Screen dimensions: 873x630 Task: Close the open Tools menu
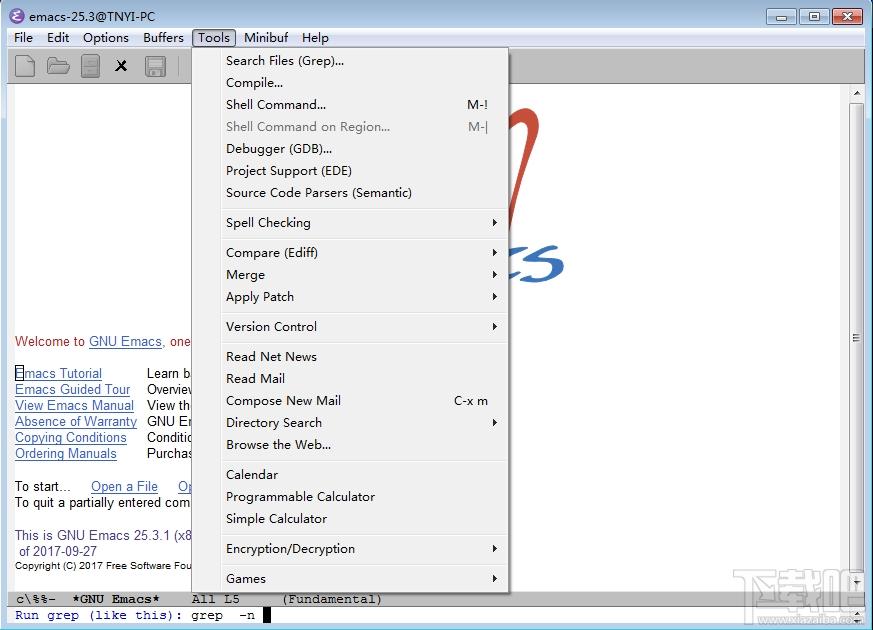tap(214, 38)
